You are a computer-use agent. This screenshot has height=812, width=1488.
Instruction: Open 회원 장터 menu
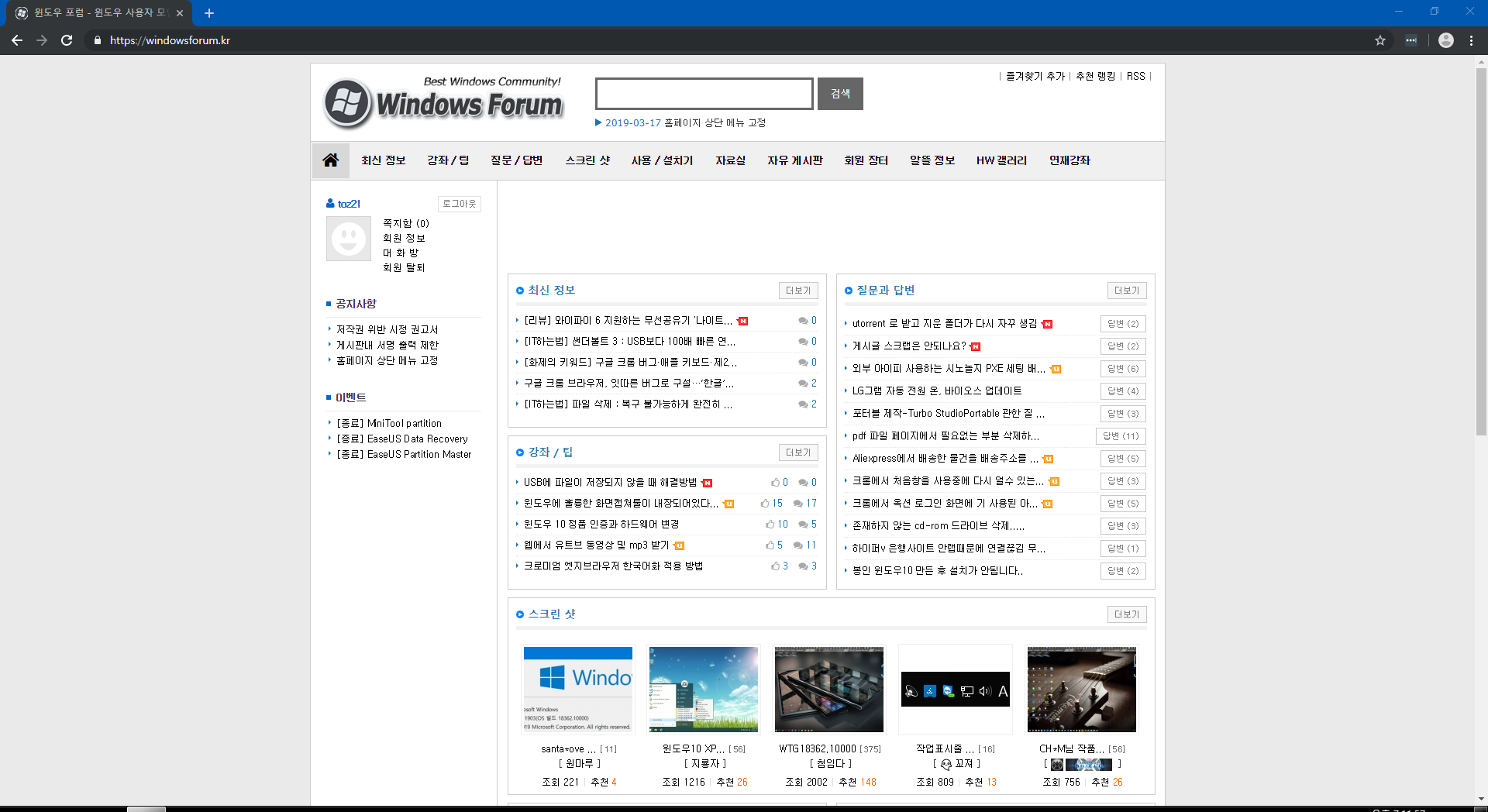click(866, 160)
